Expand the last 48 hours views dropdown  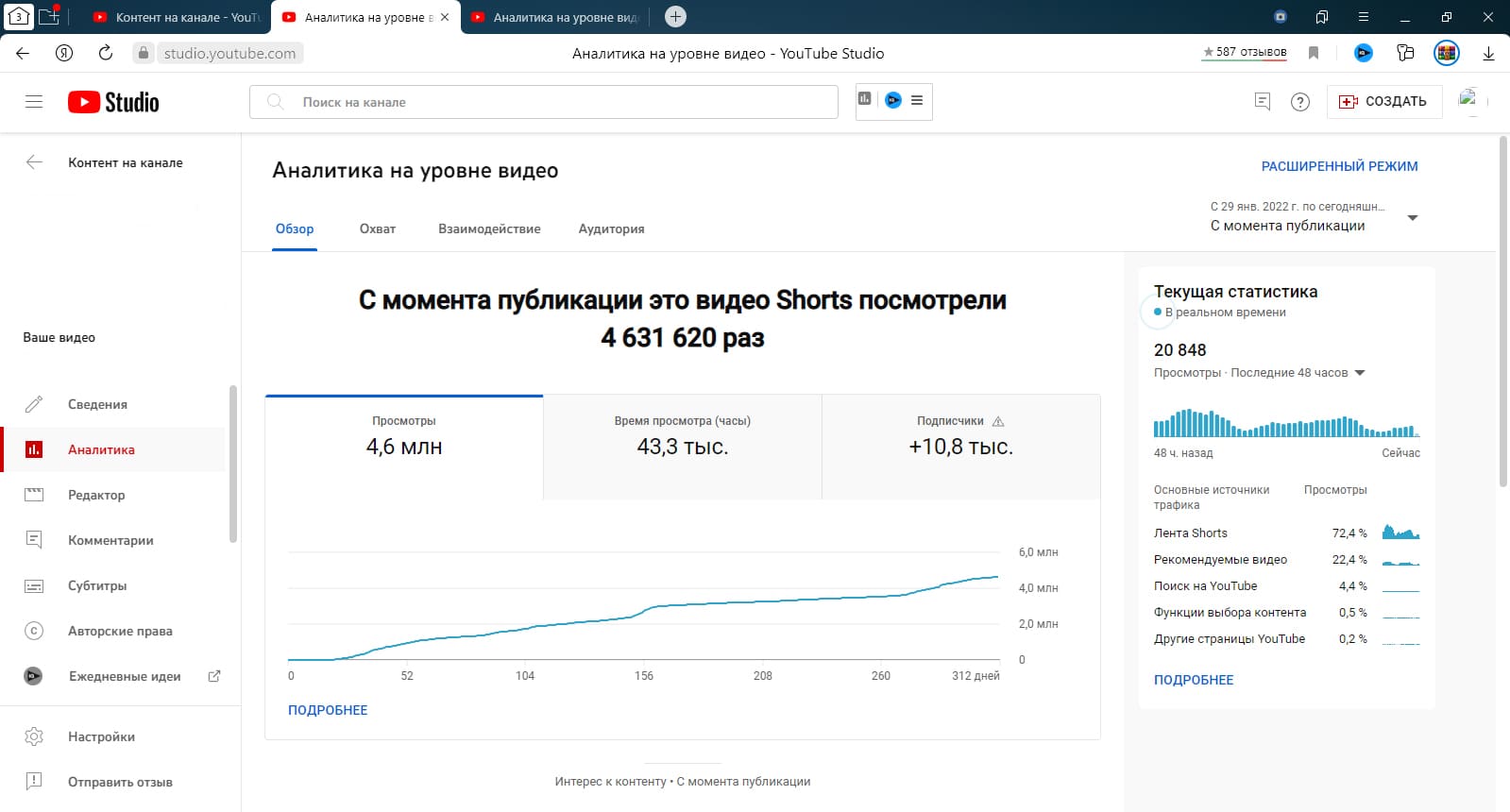(x=1360, y=373)
